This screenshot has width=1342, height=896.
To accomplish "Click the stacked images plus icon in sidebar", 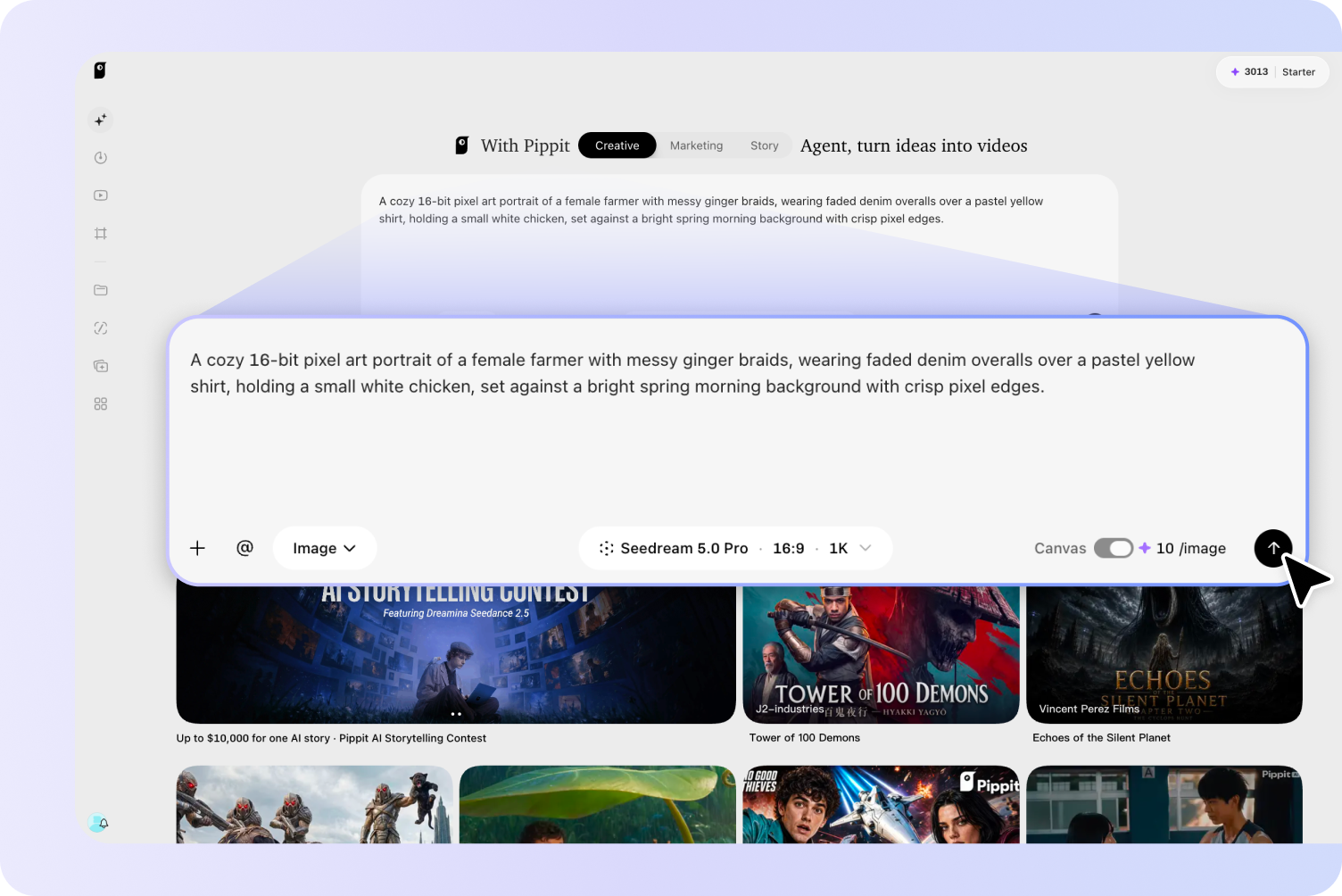I will (x=101, y=366).
